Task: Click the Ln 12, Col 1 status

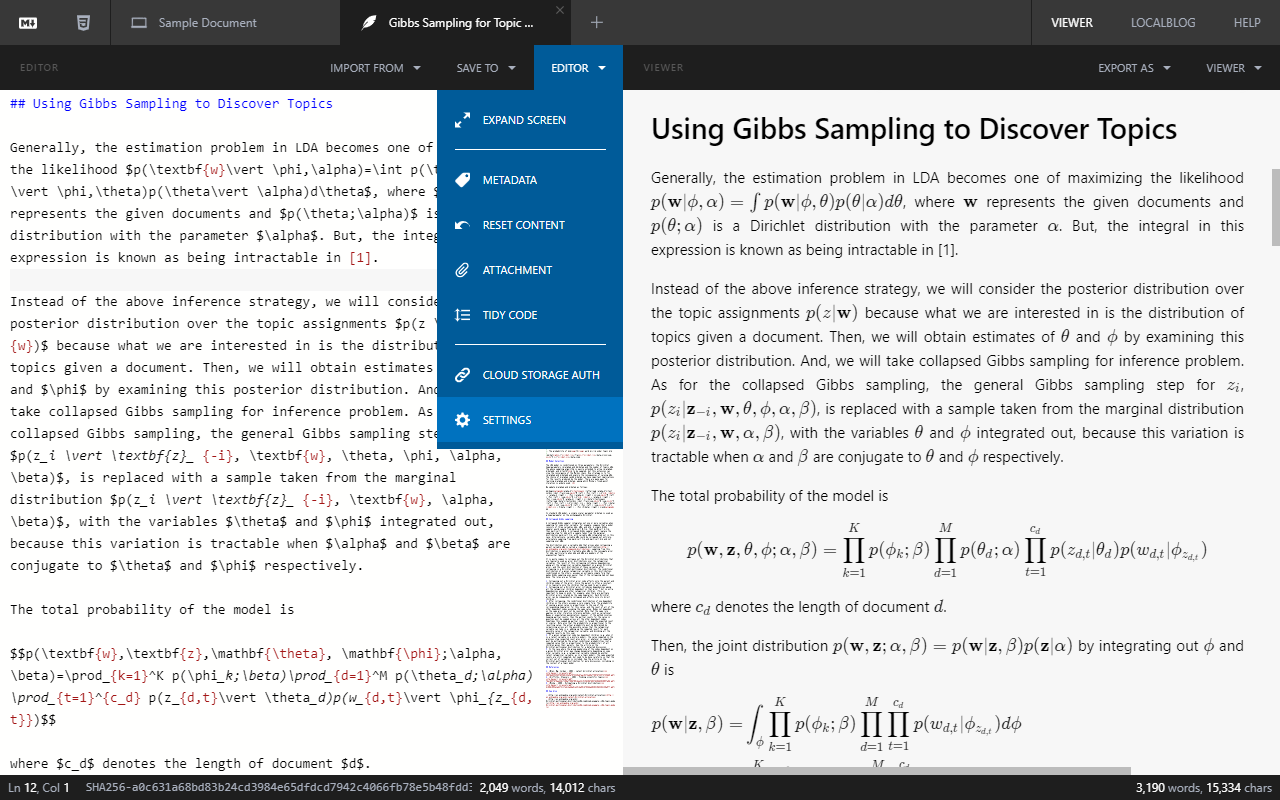Action: [x=38, y=788]
